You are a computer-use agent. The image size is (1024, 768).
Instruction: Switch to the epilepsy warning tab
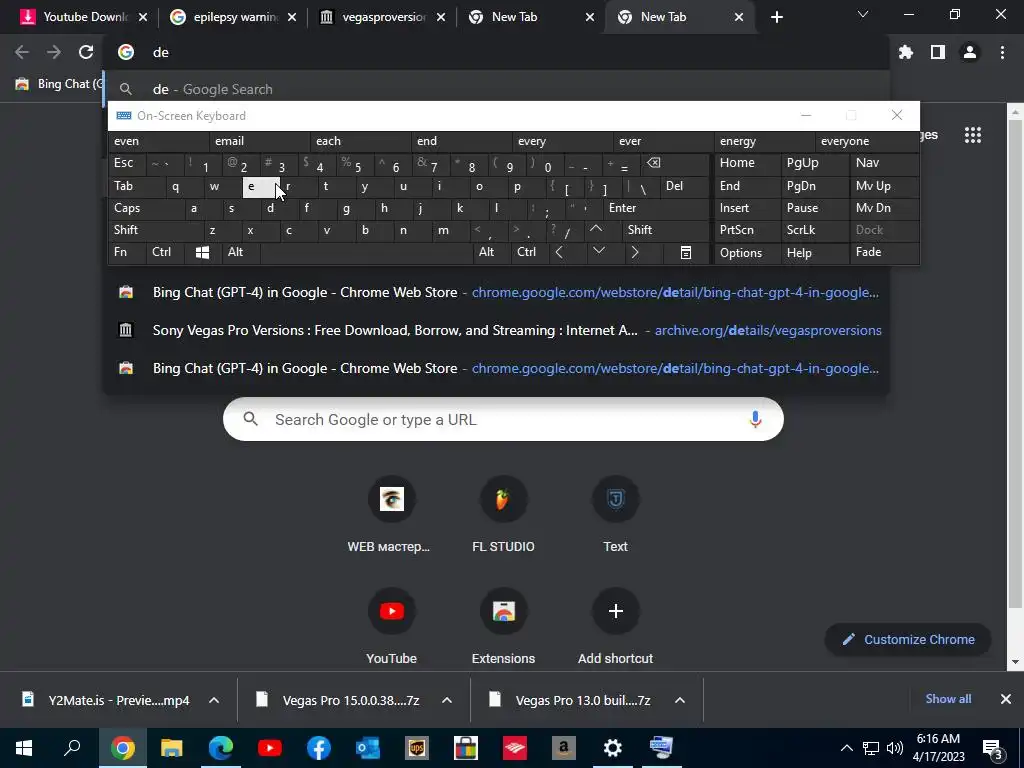pyautogui.click(x=233, y=17)
